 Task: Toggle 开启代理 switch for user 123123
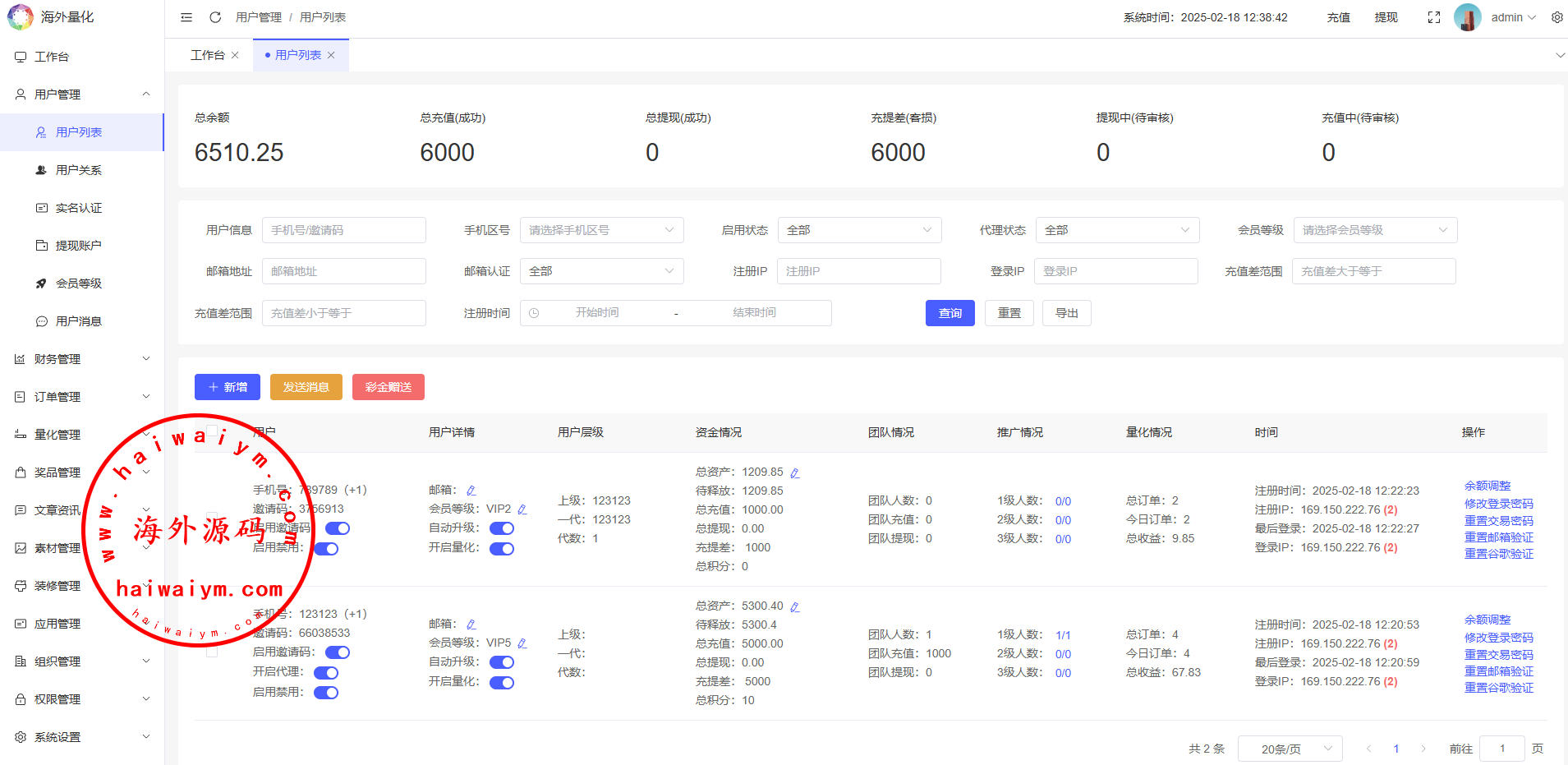tap(326, 673)
